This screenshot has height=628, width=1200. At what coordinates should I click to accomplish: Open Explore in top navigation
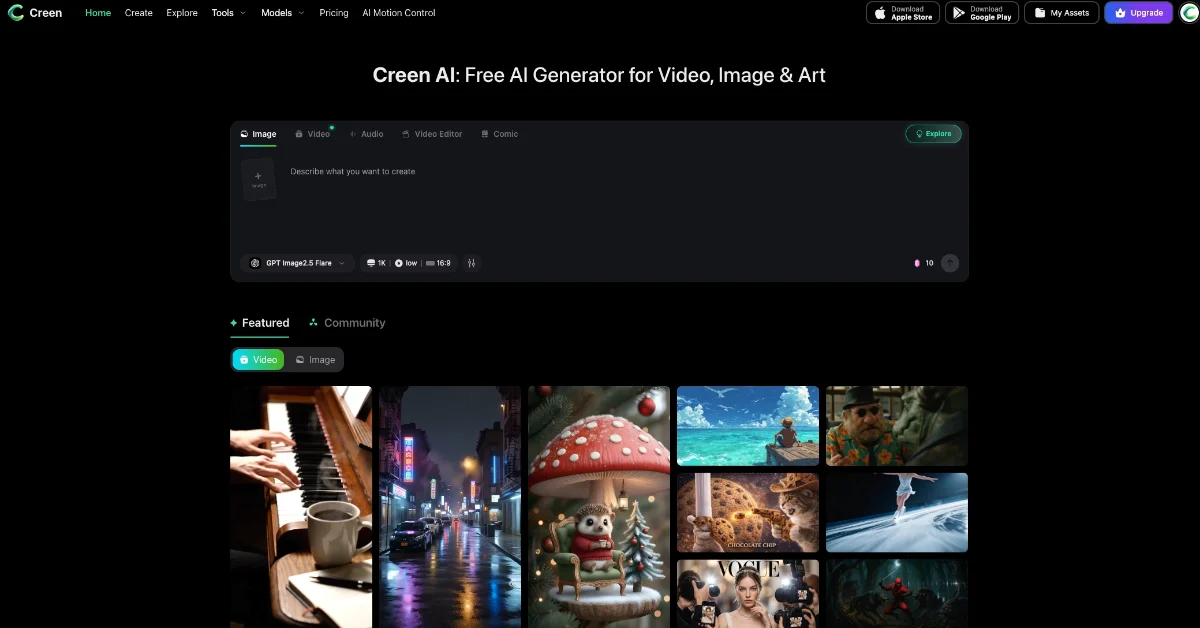click(182, 13)
